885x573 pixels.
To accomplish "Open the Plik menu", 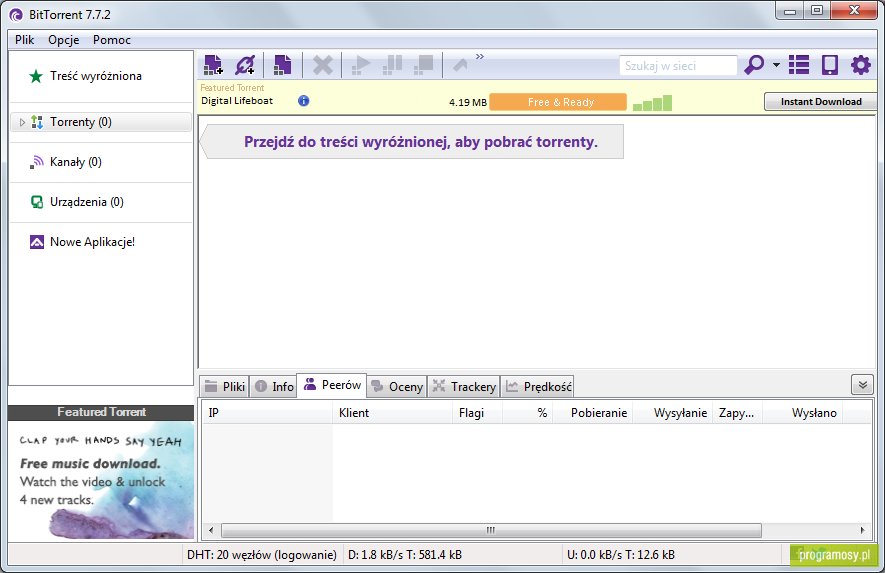I will tap(25, 40).
